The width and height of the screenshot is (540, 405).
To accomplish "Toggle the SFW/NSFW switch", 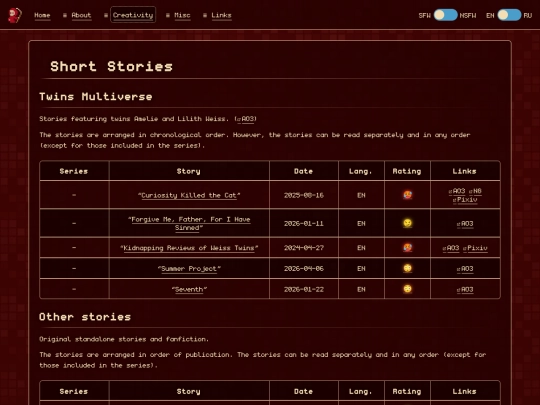I will point(445,15).
